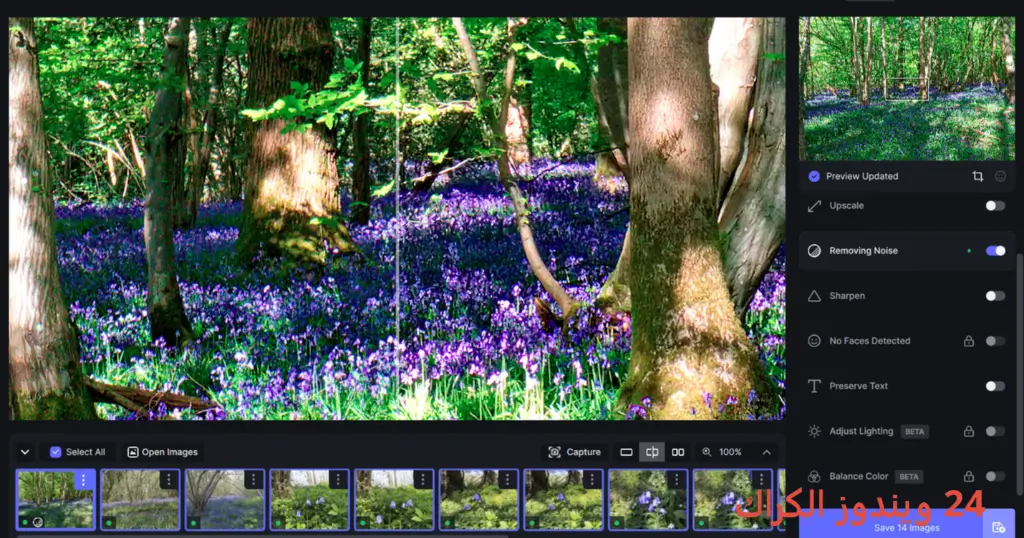
Task: Enable the Preserve Text switch
Action: (x=995, y=386)
